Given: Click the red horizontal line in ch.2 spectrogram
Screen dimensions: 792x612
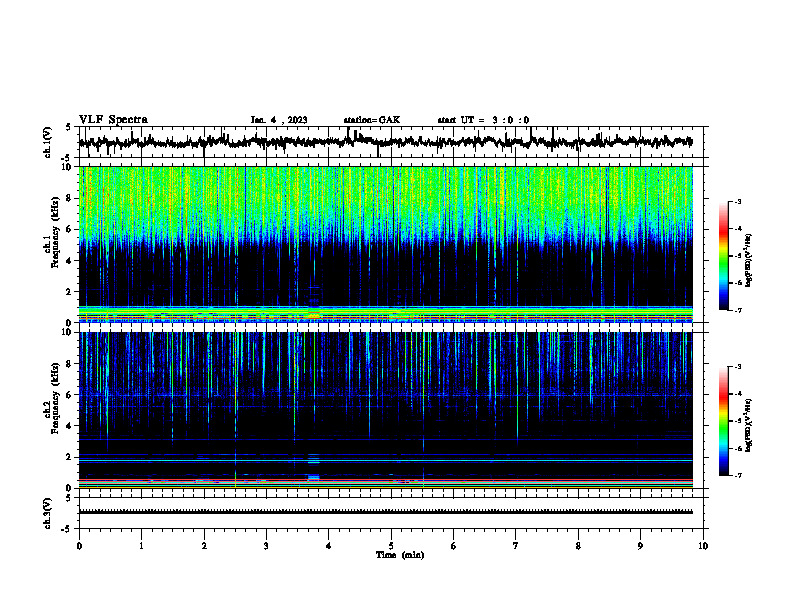Looking at the screenshot, I should tap(385, 480).
